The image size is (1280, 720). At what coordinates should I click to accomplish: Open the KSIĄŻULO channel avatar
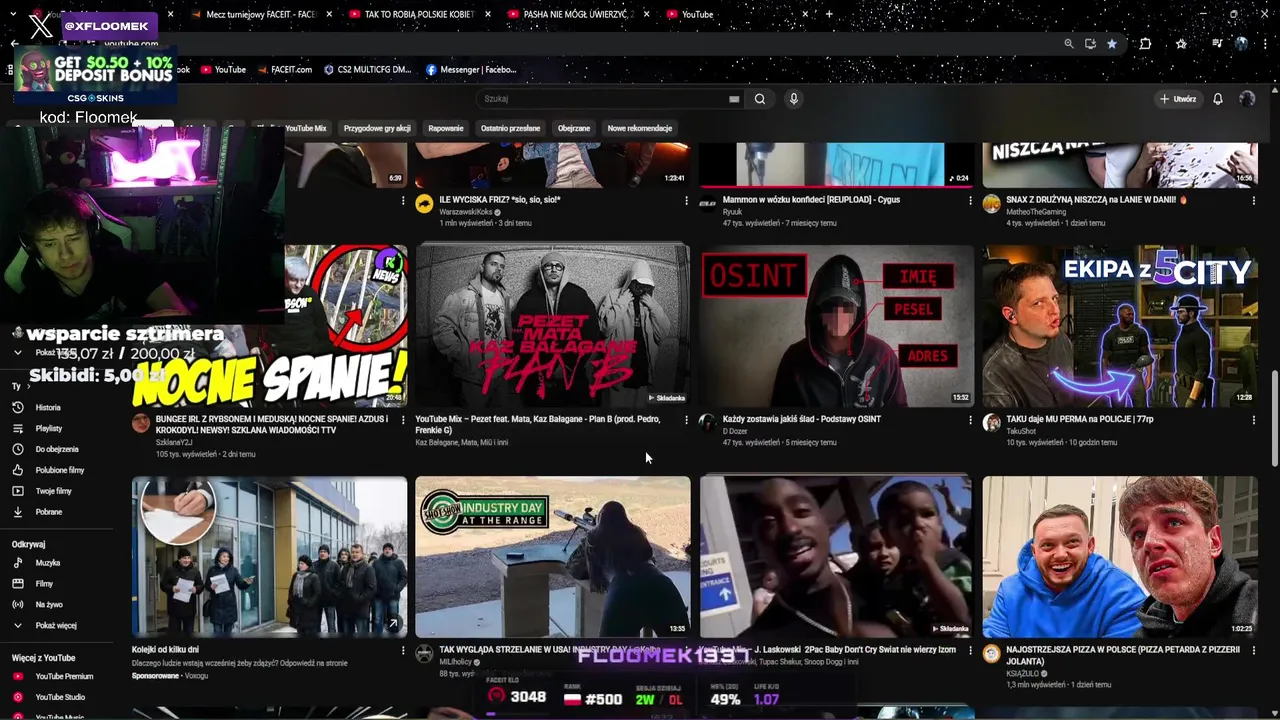coord(991,654)
